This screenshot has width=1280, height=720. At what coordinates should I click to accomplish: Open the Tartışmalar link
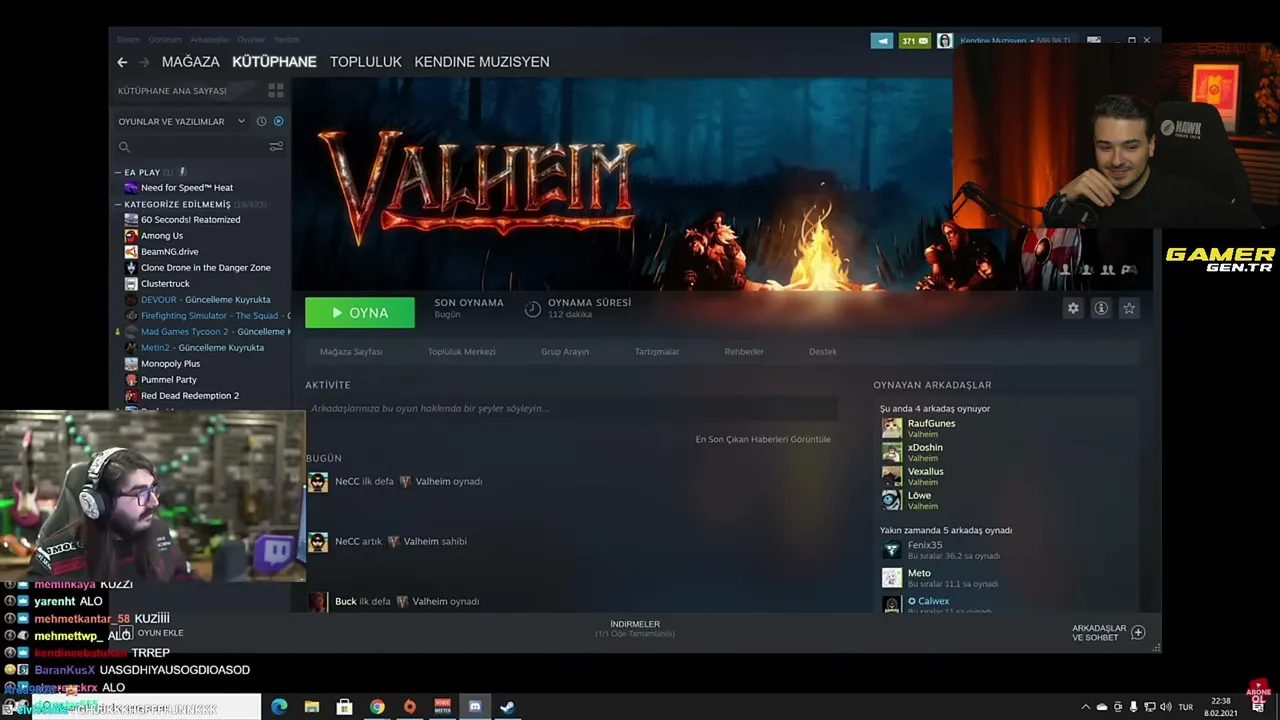[657, 352]
